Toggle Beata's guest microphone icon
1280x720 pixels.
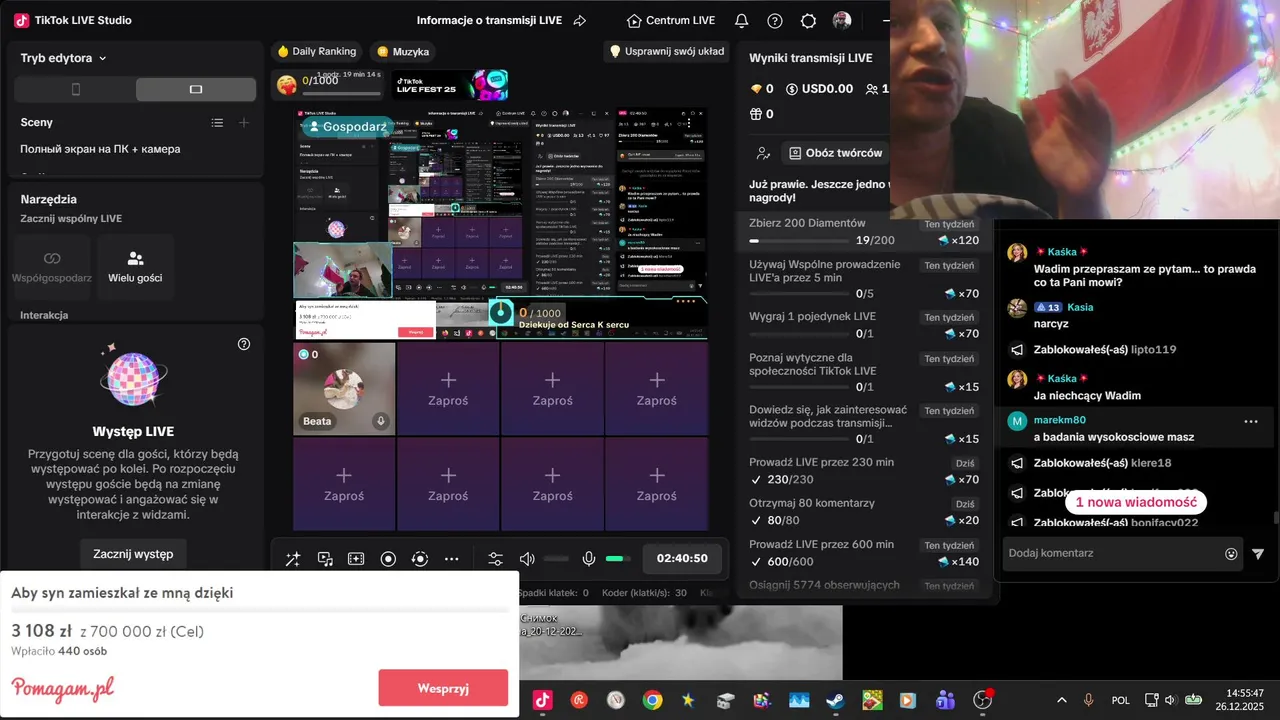click(381, 421)
